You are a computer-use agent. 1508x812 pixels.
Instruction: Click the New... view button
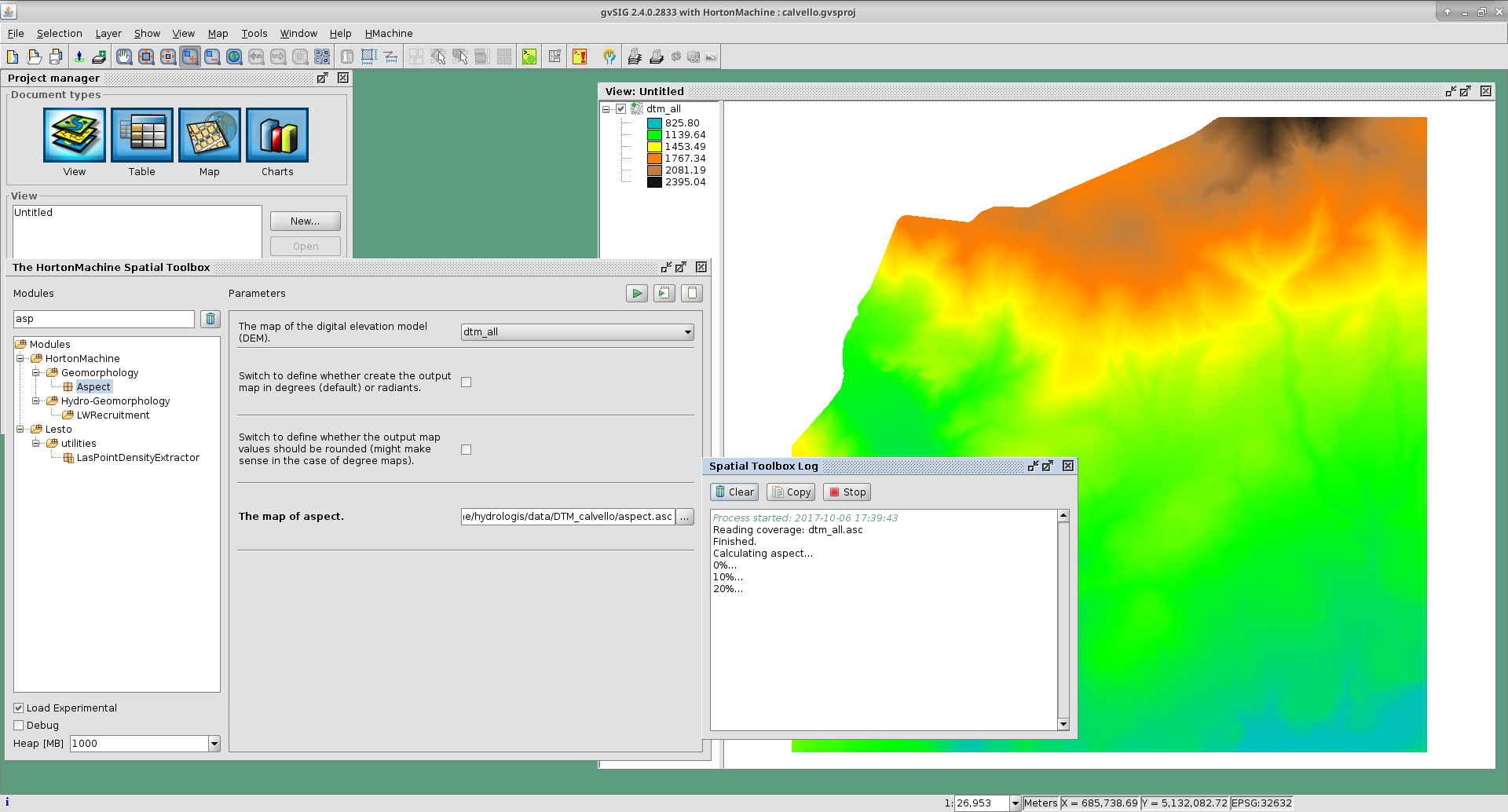coord(306,221)
